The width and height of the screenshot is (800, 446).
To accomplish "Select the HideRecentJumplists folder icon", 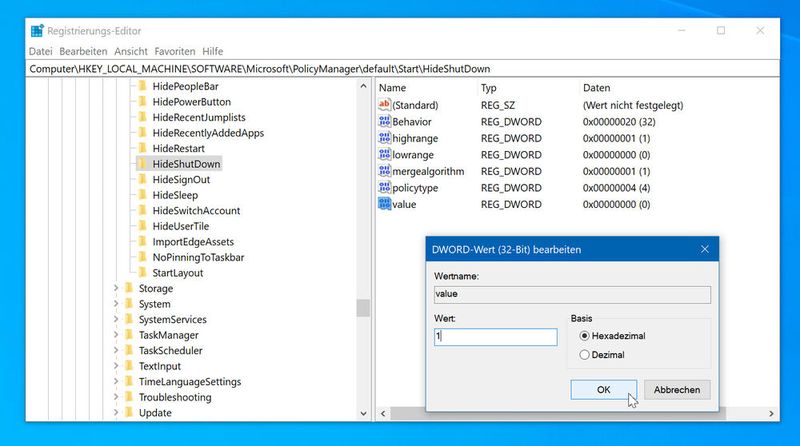I will tap(143, 117).
